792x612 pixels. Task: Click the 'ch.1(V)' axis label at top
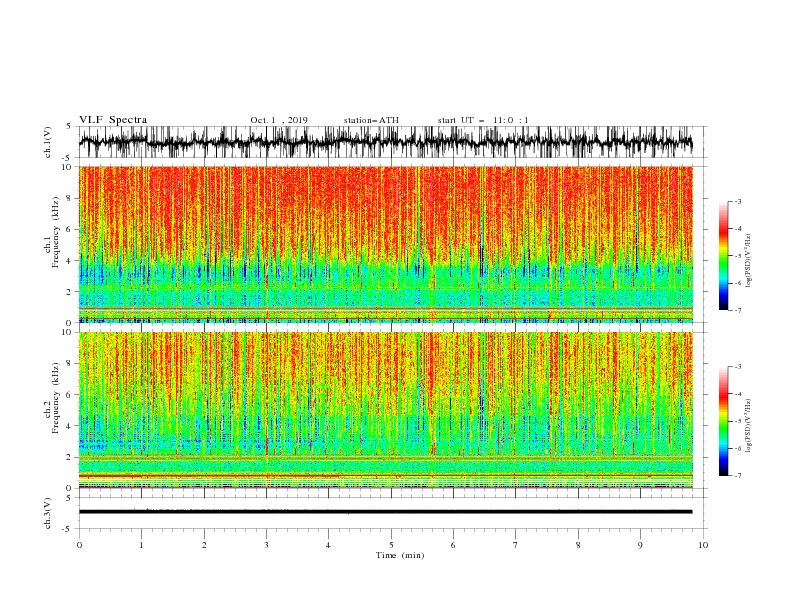(x=48, y=142)
